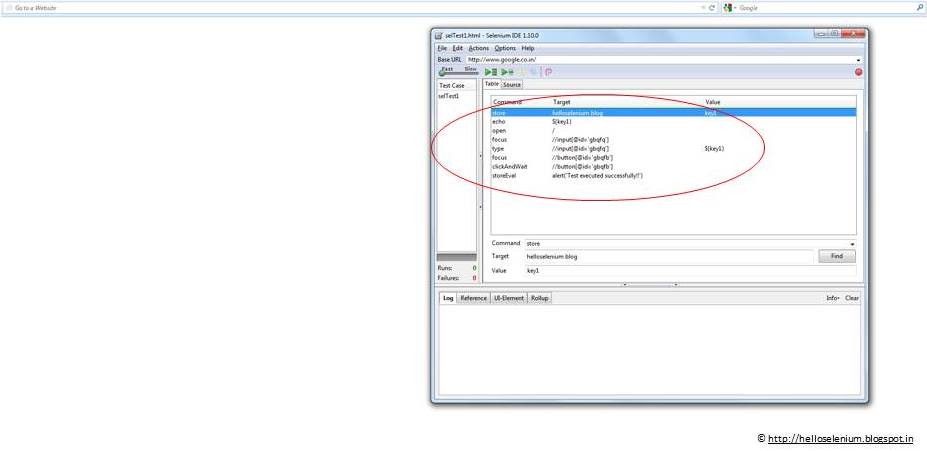Screen dimensions: 927x451
Task: Click Clear in the log pane
Action: [851, 298]
